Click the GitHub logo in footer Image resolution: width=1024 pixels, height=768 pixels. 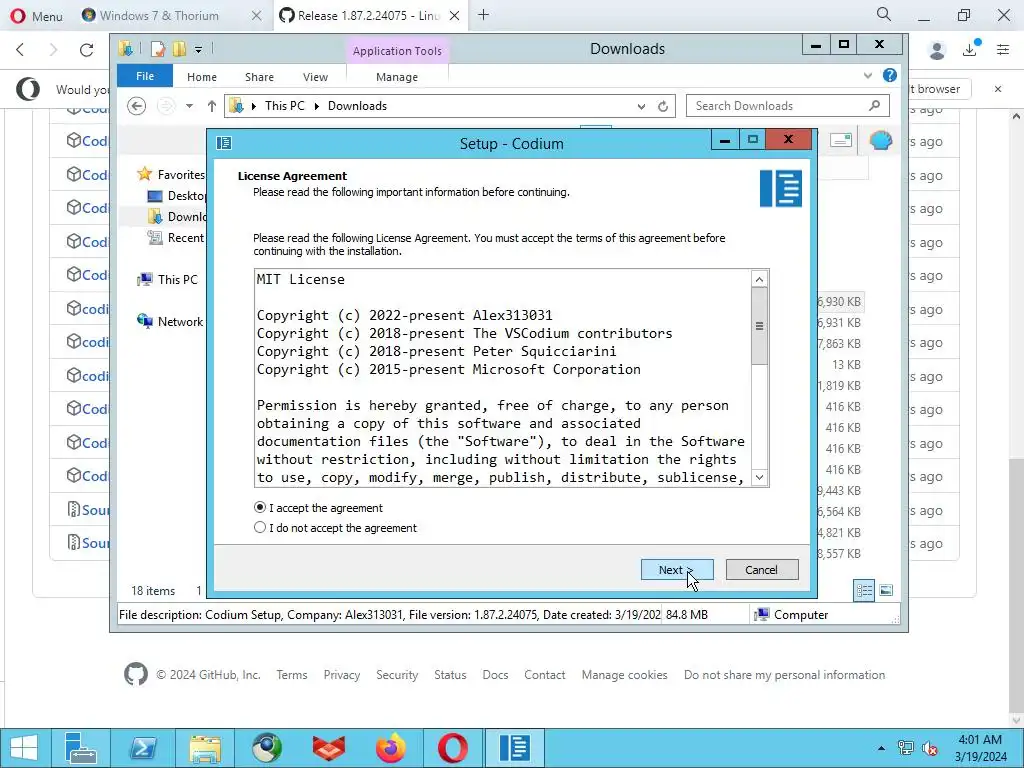point(136,674)
